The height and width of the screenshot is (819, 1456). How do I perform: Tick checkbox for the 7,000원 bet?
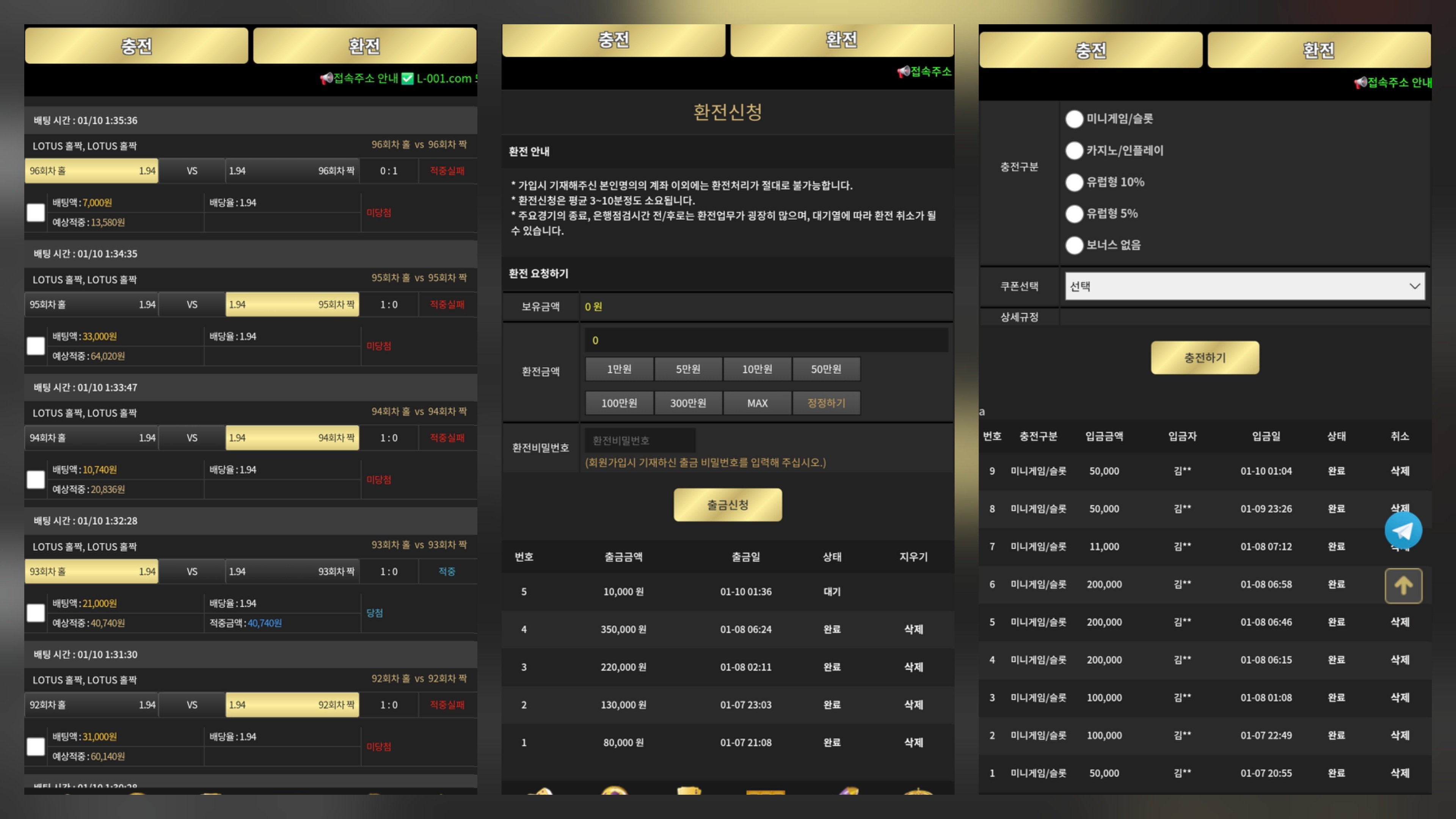[x=36, y=212]
